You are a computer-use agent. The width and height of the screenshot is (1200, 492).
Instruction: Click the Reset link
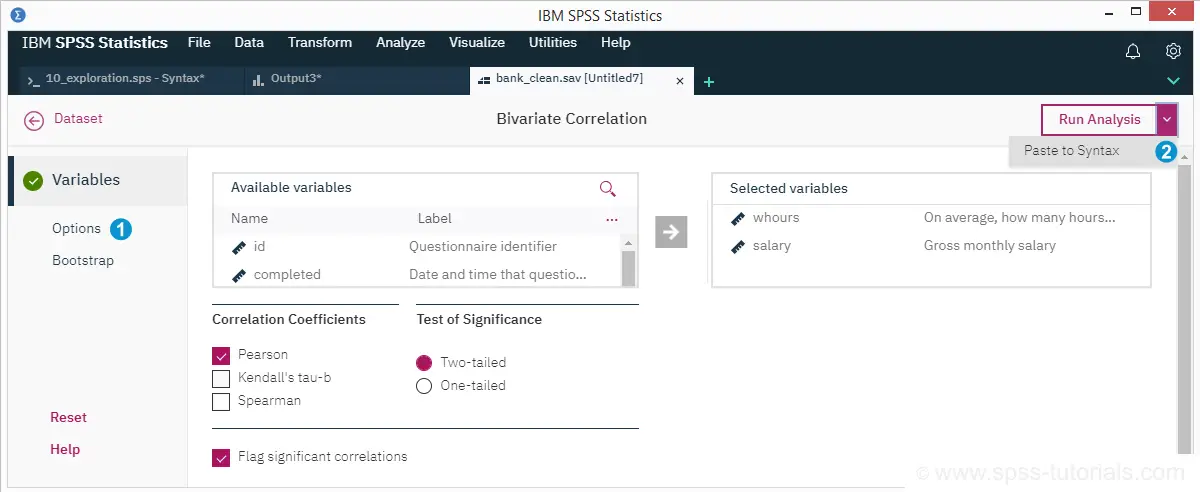pyautogui.click(x=69, y=418)
